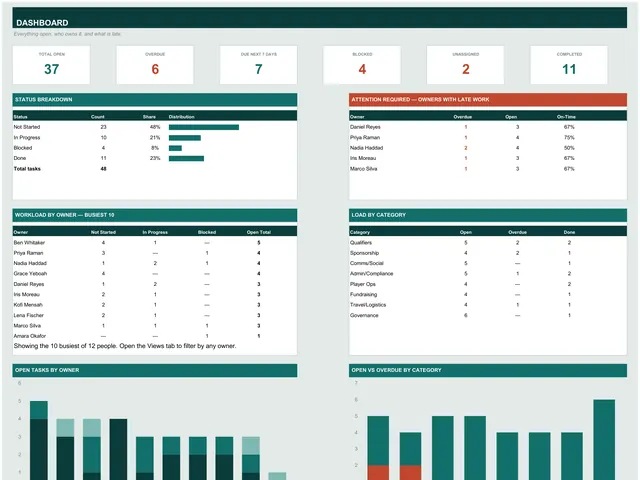Click the STATUS BREAKDOWN section header
The image size is (640, 480).
click(155, 100)
